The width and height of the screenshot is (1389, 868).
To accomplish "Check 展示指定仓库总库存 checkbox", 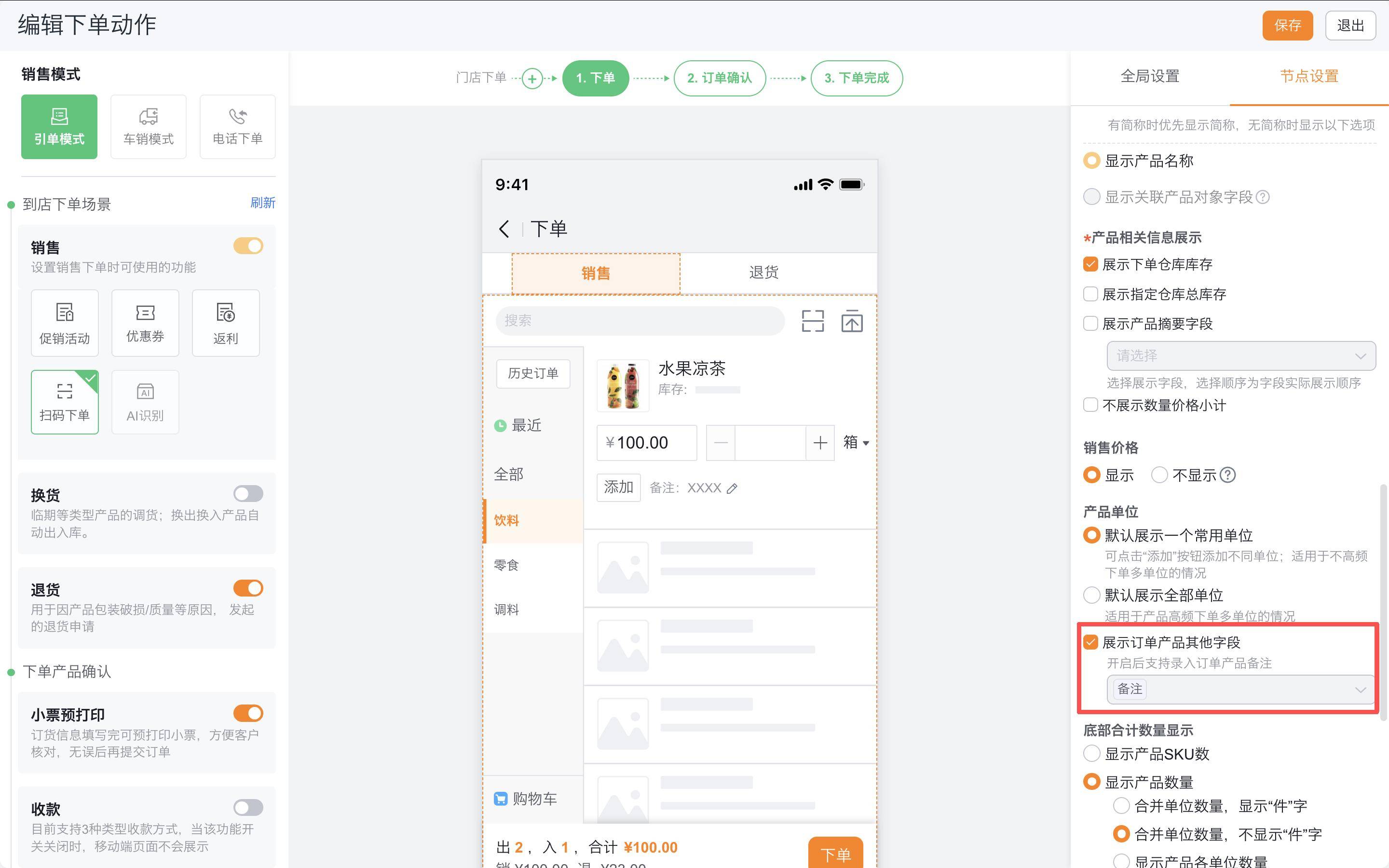I will click(1090, 295).
